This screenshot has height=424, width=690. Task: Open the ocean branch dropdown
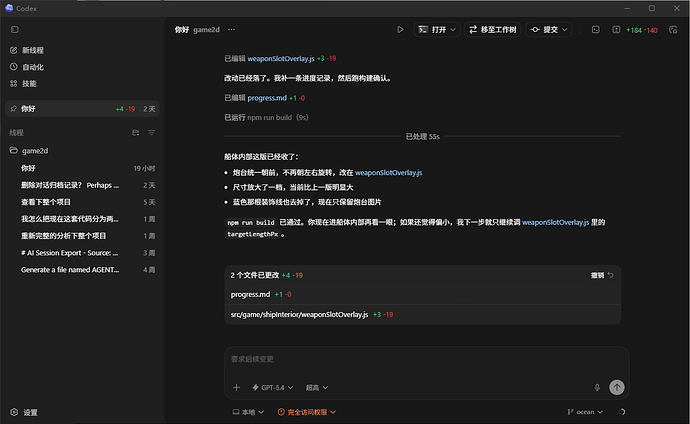click(585, 412)
